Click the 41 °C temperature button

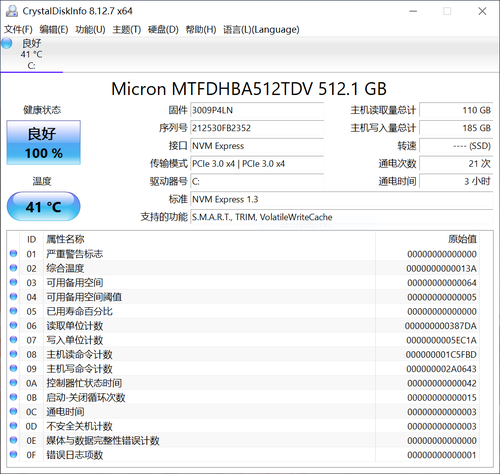[x=44, y=206]
